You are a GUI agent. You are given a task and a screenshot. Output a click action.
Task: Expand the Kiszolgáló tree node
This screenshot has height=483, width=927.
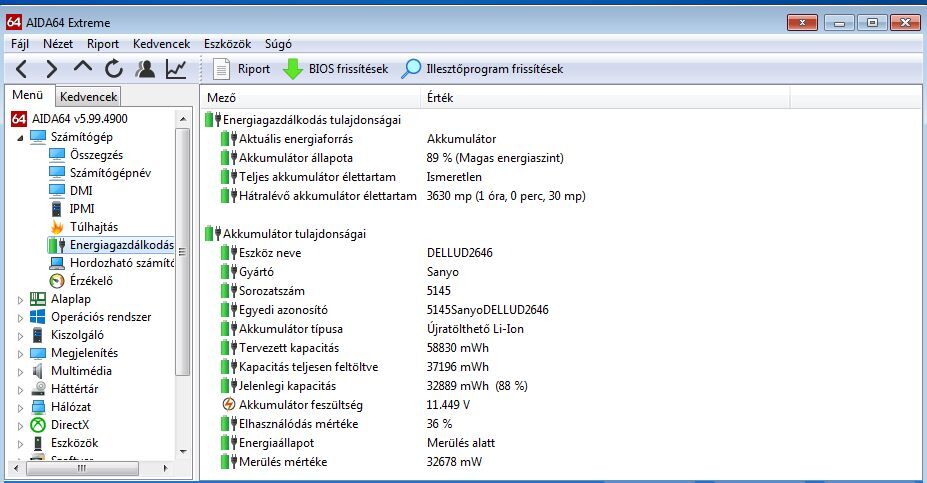[20, 336]
